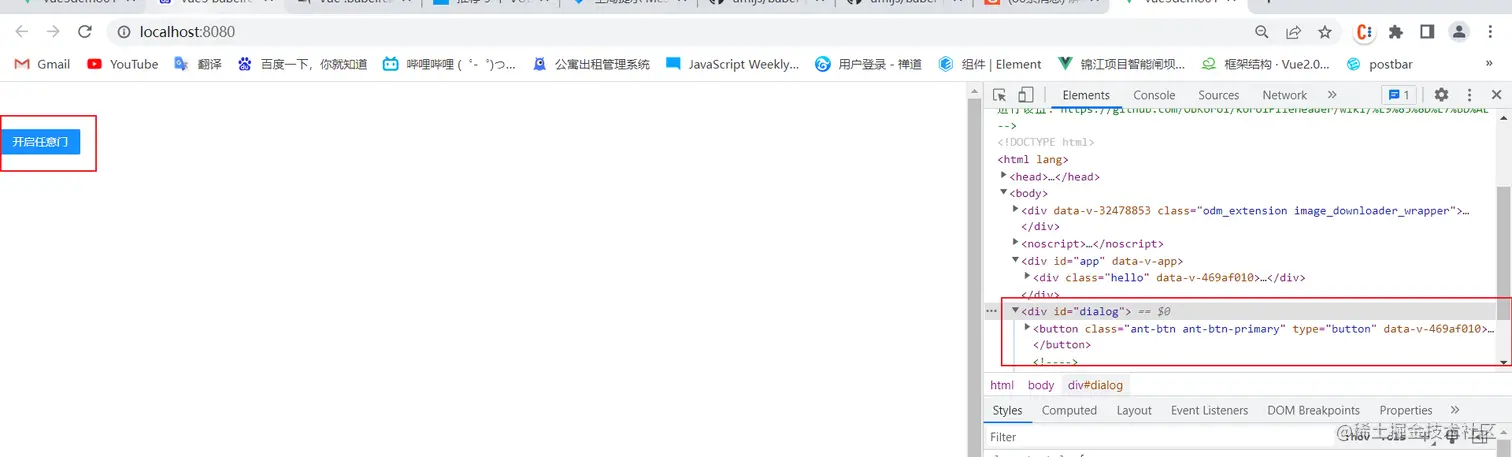Collapse the div id=app node
Image resolution: width=1512 pixels, height=457 pixels.
pos(1016,260)
